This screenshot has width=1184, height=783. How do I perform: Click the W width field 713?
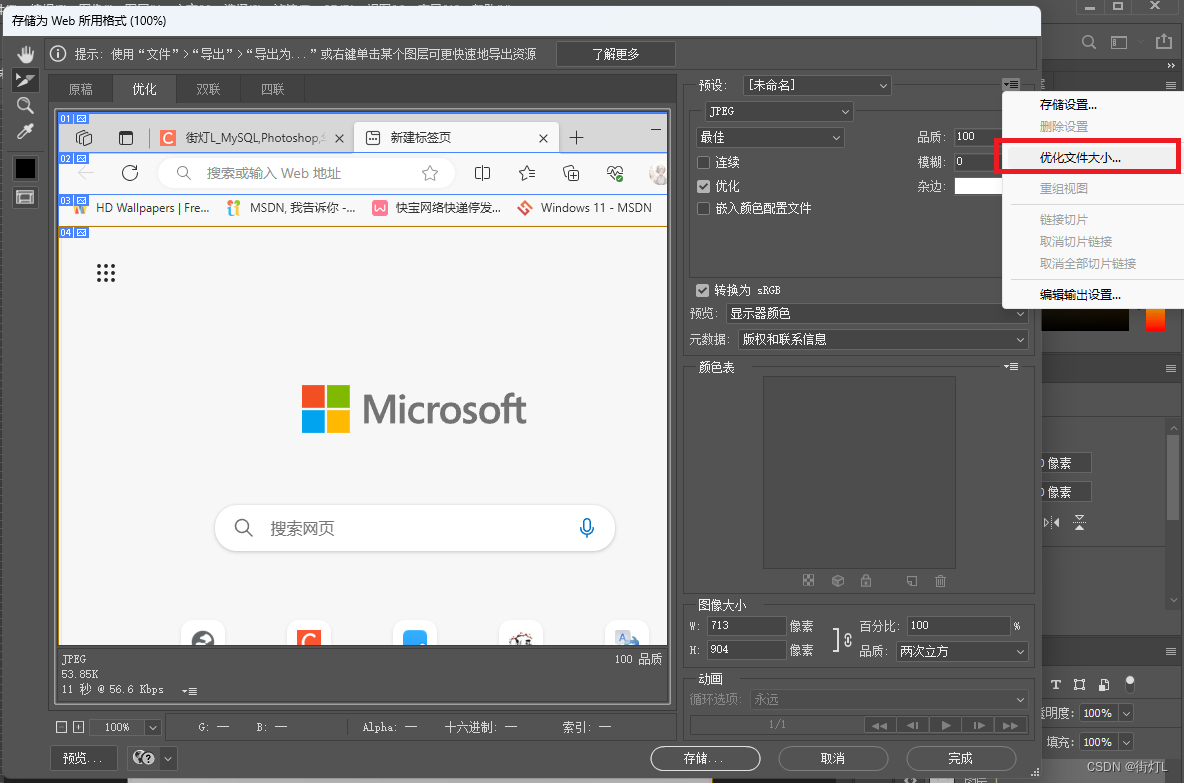pyautogui.click(x=746, y=625)
